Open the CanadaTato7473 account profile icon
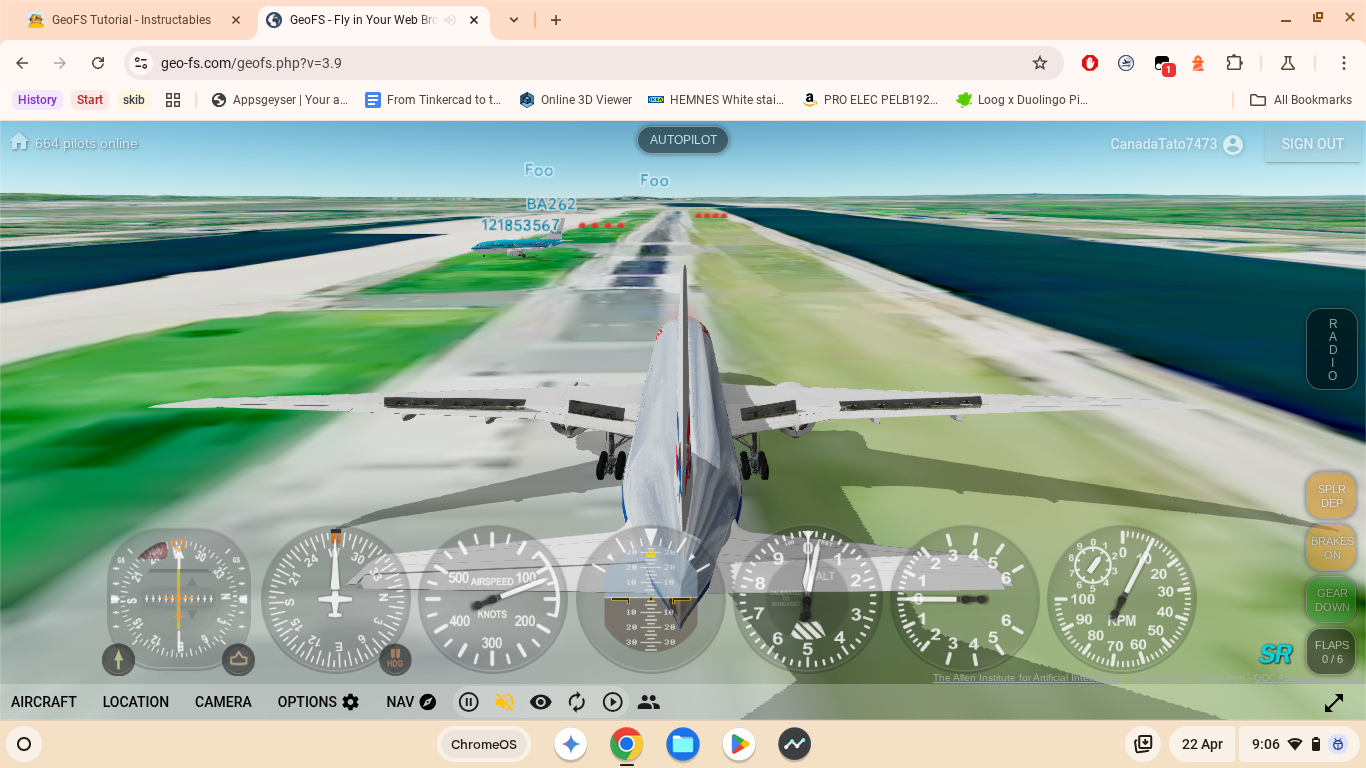The height and width of the screenshot is (768, 1366). point(1232,144)
